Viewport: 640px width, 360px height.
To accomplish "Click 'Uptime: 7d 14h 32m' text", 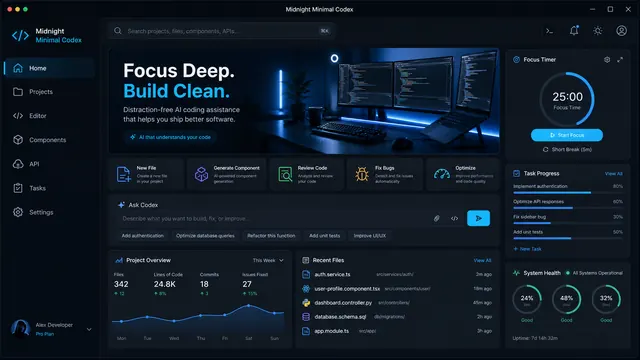I will click(x=535, y=338).
